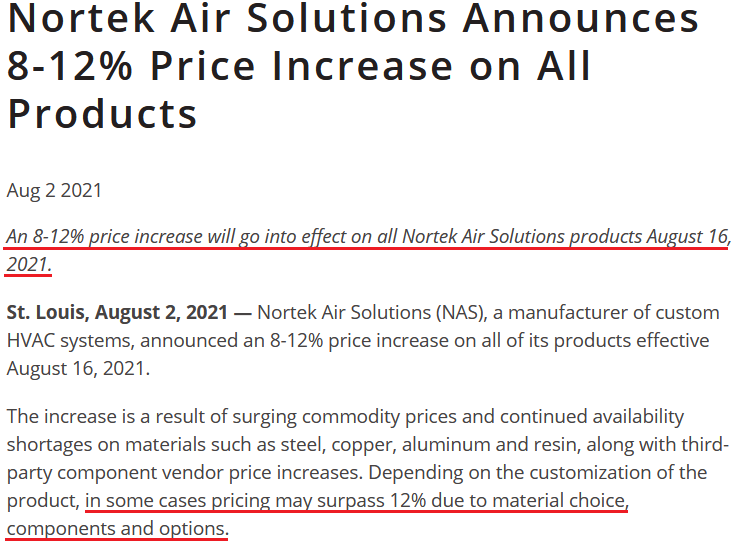Viewport: 738px width, 542px height.
Task: Click 'continued availability' in the second paragraph
Action: 592,417
